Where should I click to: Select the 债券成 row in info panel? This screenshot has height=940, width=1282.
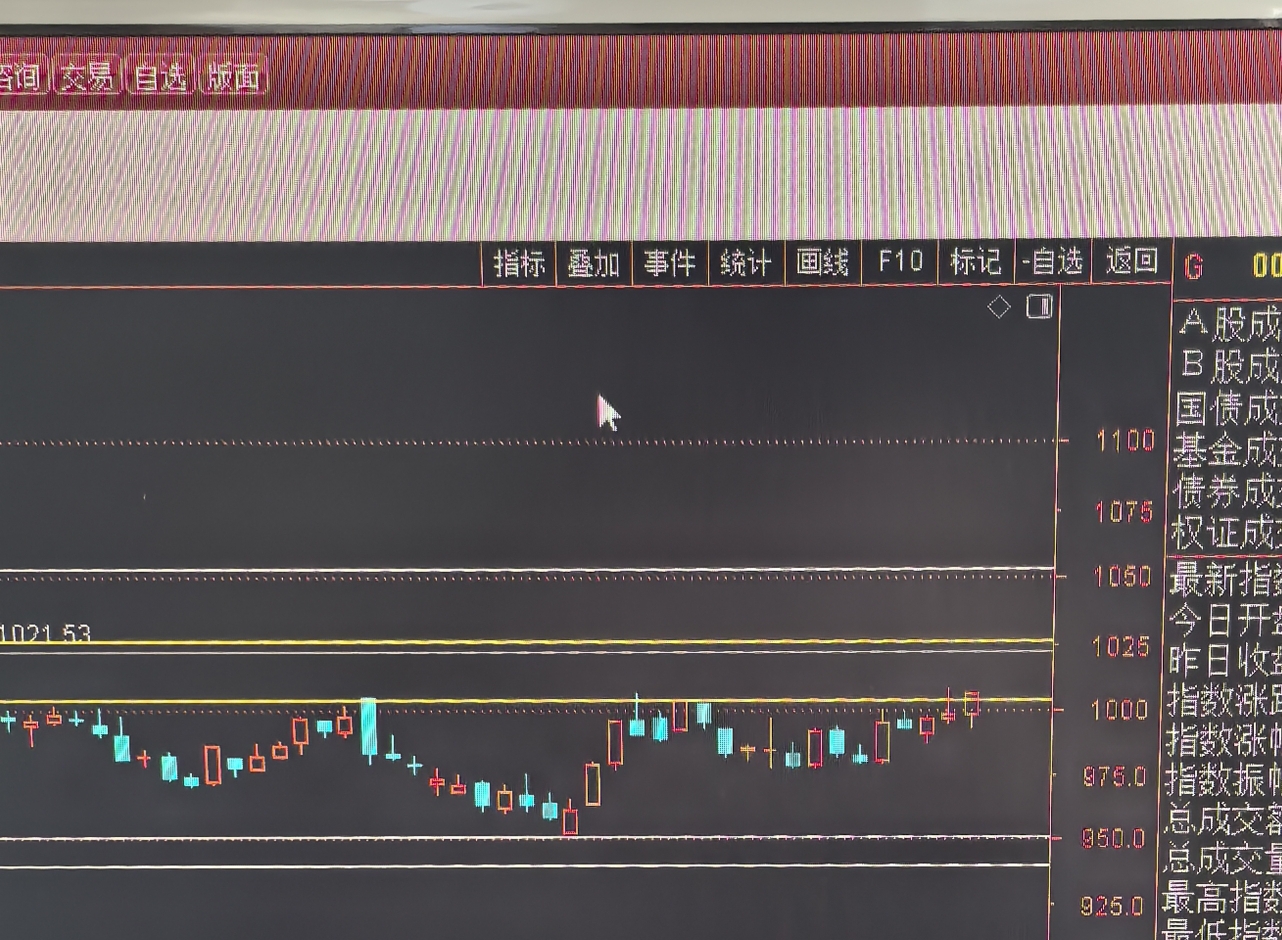(x=1226, y=492)
